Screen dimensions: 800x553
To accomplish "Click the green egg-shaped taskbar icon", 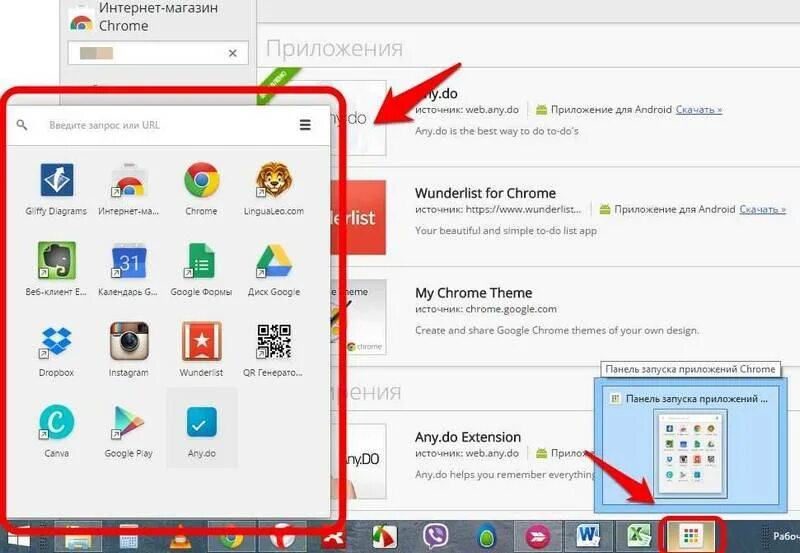I will (487, 537).
